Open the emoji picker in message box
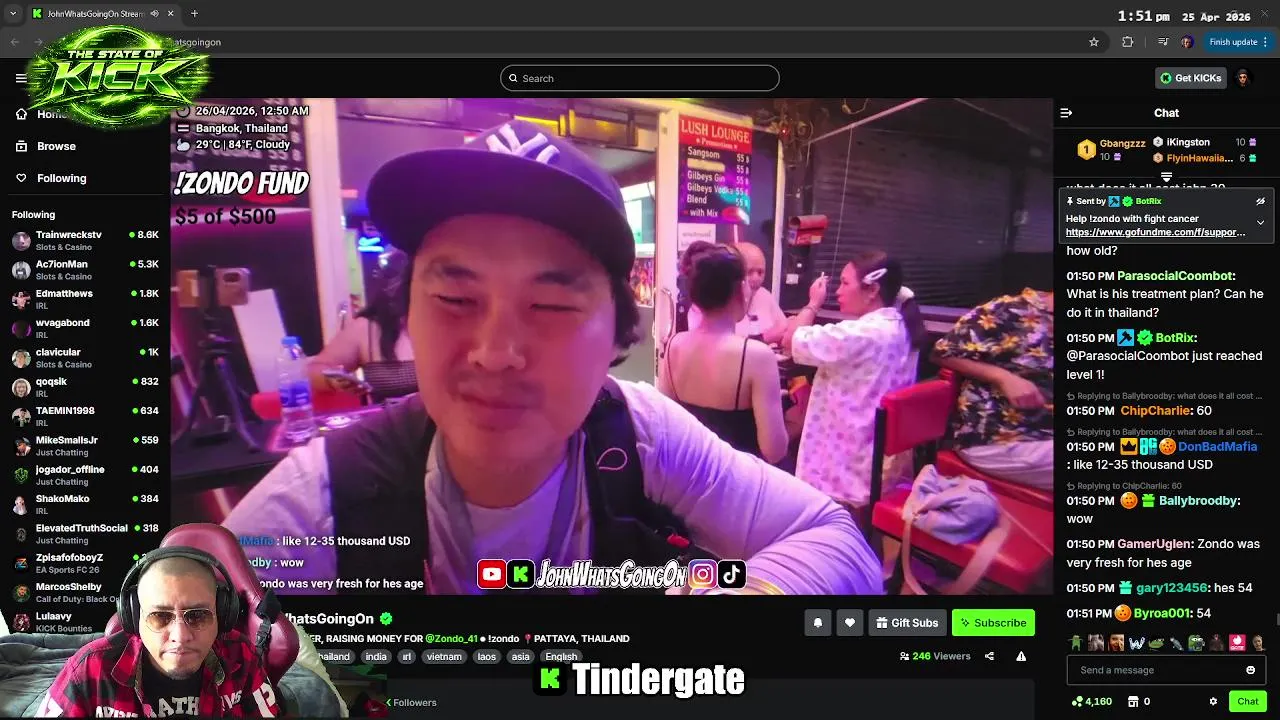Viewport: 1280px width, 720px height. pos(1250,670)
